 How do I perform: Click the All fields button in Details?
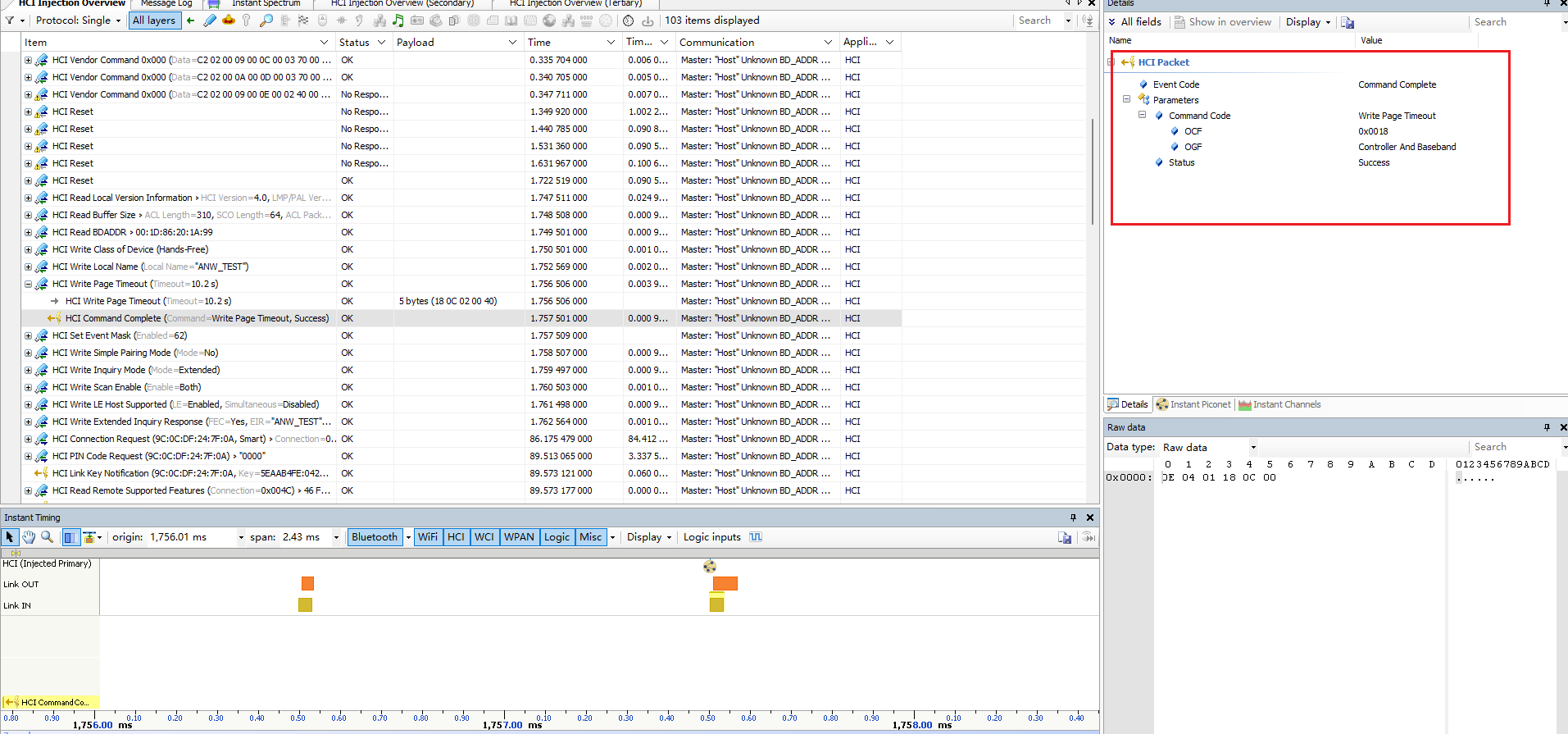point(1134,22)
